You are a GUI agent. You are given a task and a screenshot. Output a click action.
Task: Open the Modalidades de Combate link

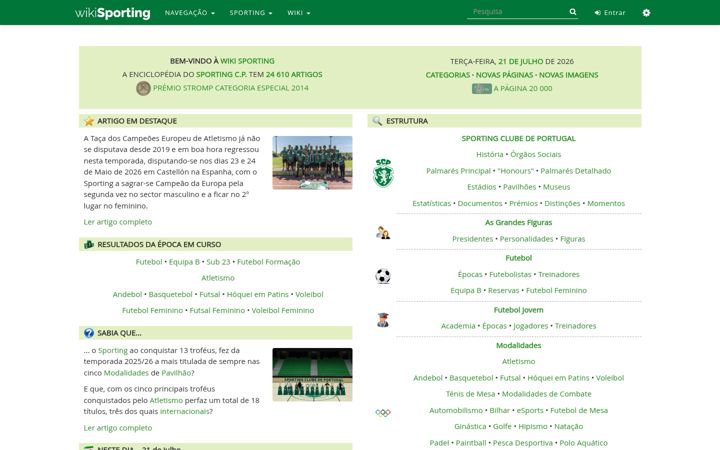[546, 394]
